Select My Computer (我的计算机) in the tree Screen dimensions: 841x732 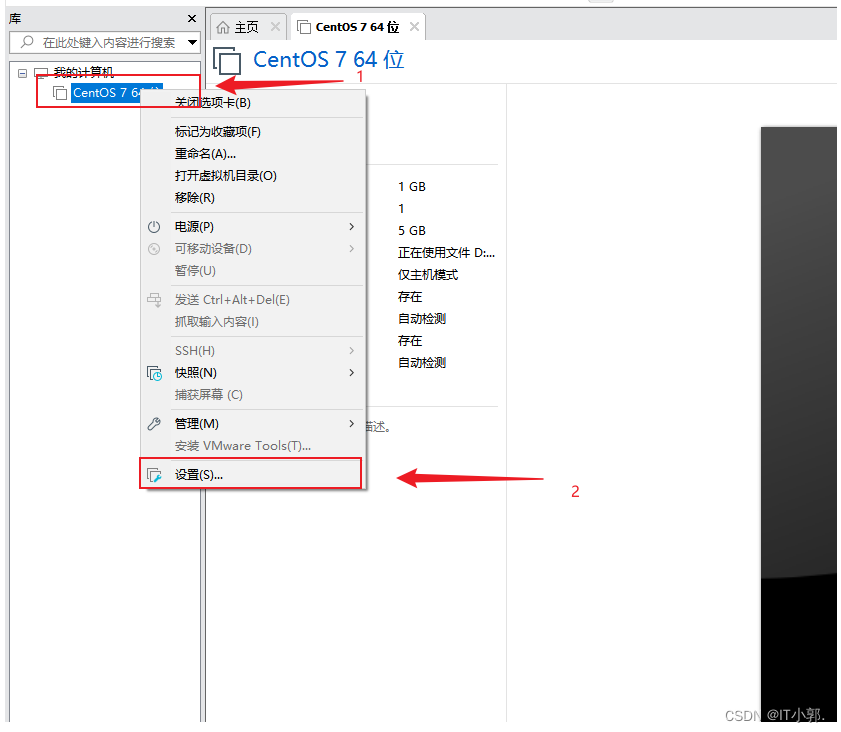[x=84, y=72]
